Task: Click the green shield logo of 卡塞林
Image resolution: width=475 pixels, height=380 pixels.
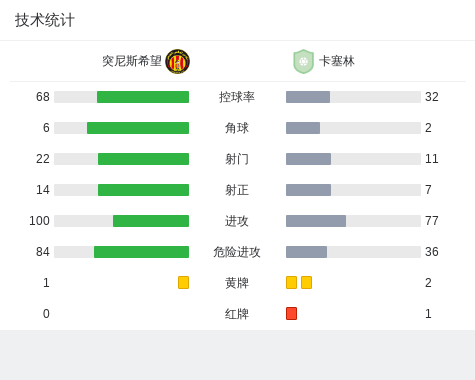Action: coord(303,61)
